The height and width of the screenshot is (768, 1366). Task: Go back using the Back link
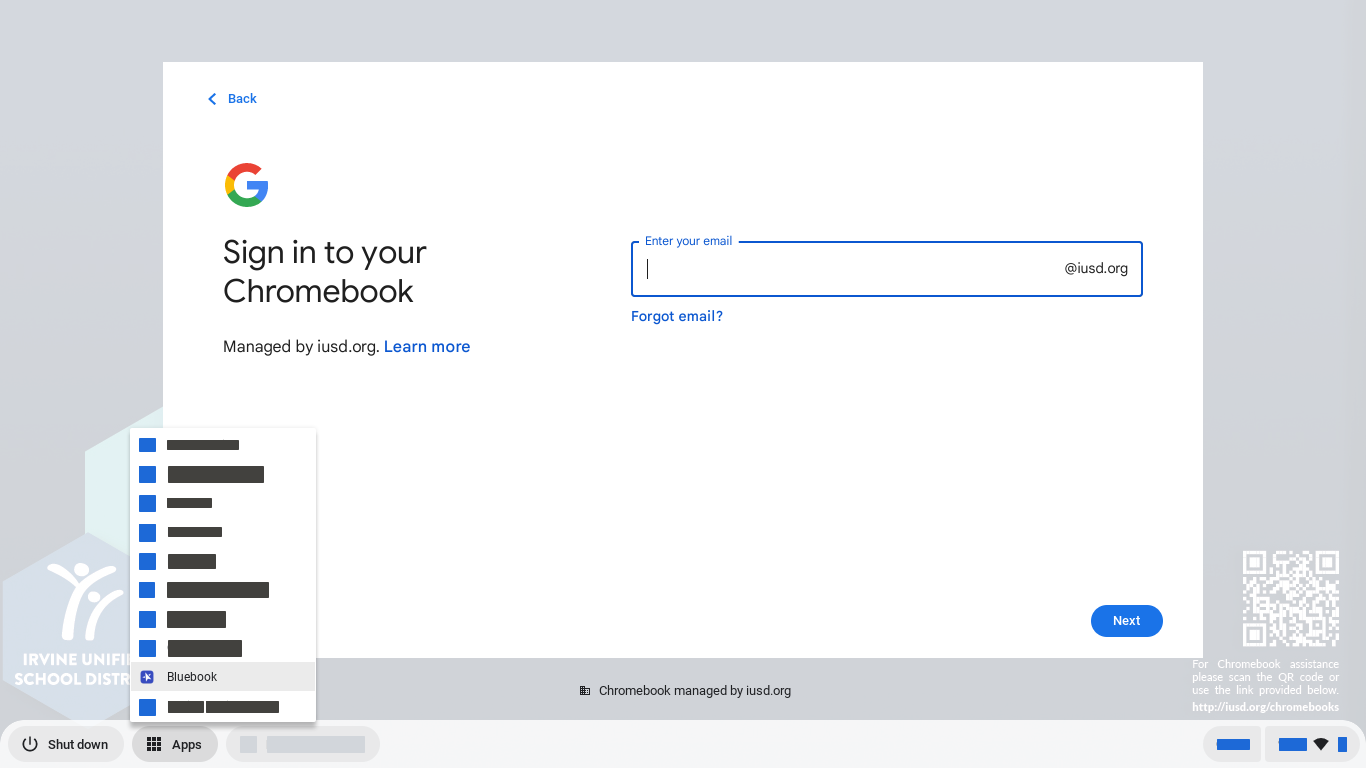(x=232, y=99)
